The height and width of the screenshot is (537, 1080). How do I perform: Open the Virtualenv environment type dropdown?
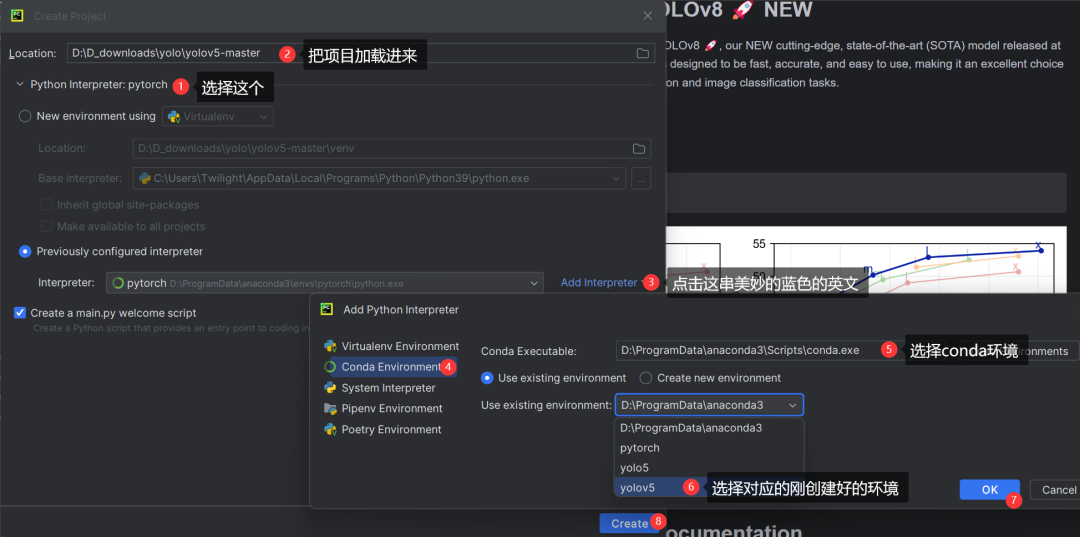(x=218, y=116)
